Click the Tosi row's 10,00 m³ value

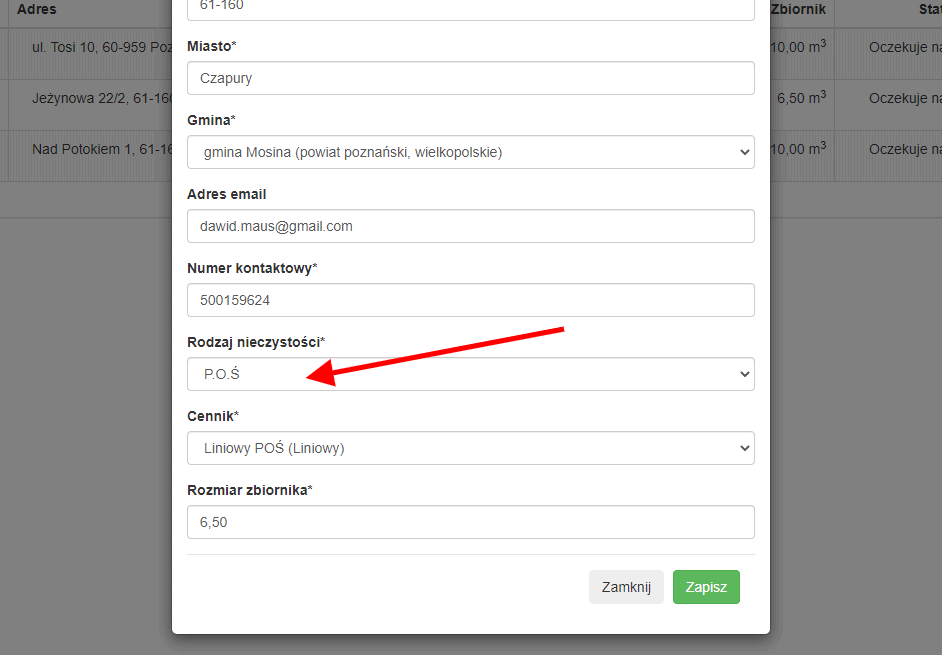[x=798, y=46]
